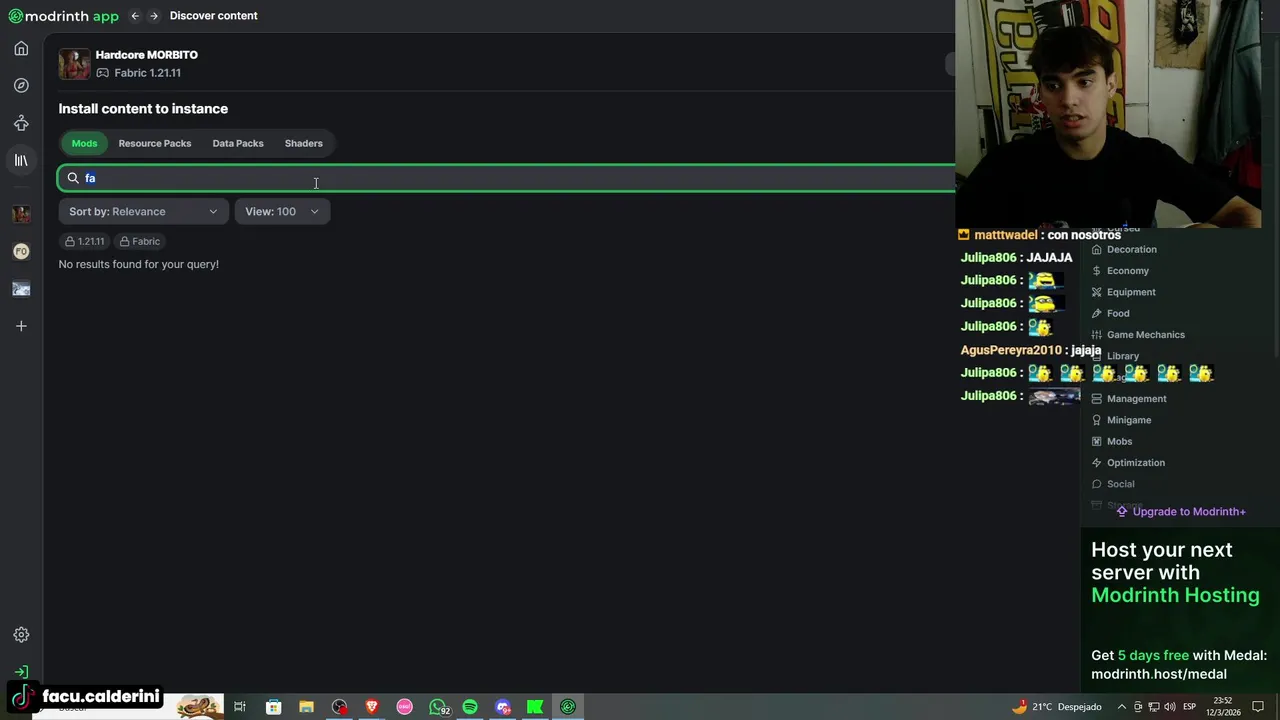Viewport: 1280px width, 720px height.
Task: Go back with the left arrow
Action: pos(135,16)
